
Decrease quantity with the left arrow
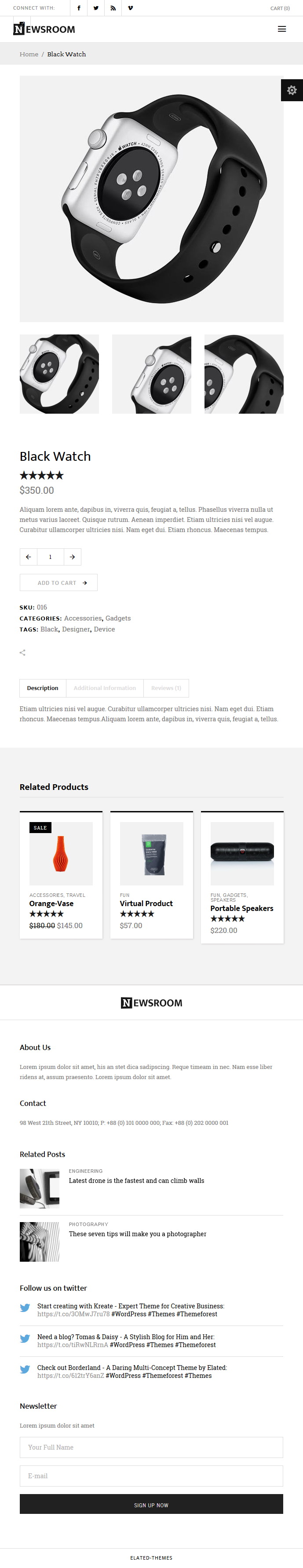(28, 557)
